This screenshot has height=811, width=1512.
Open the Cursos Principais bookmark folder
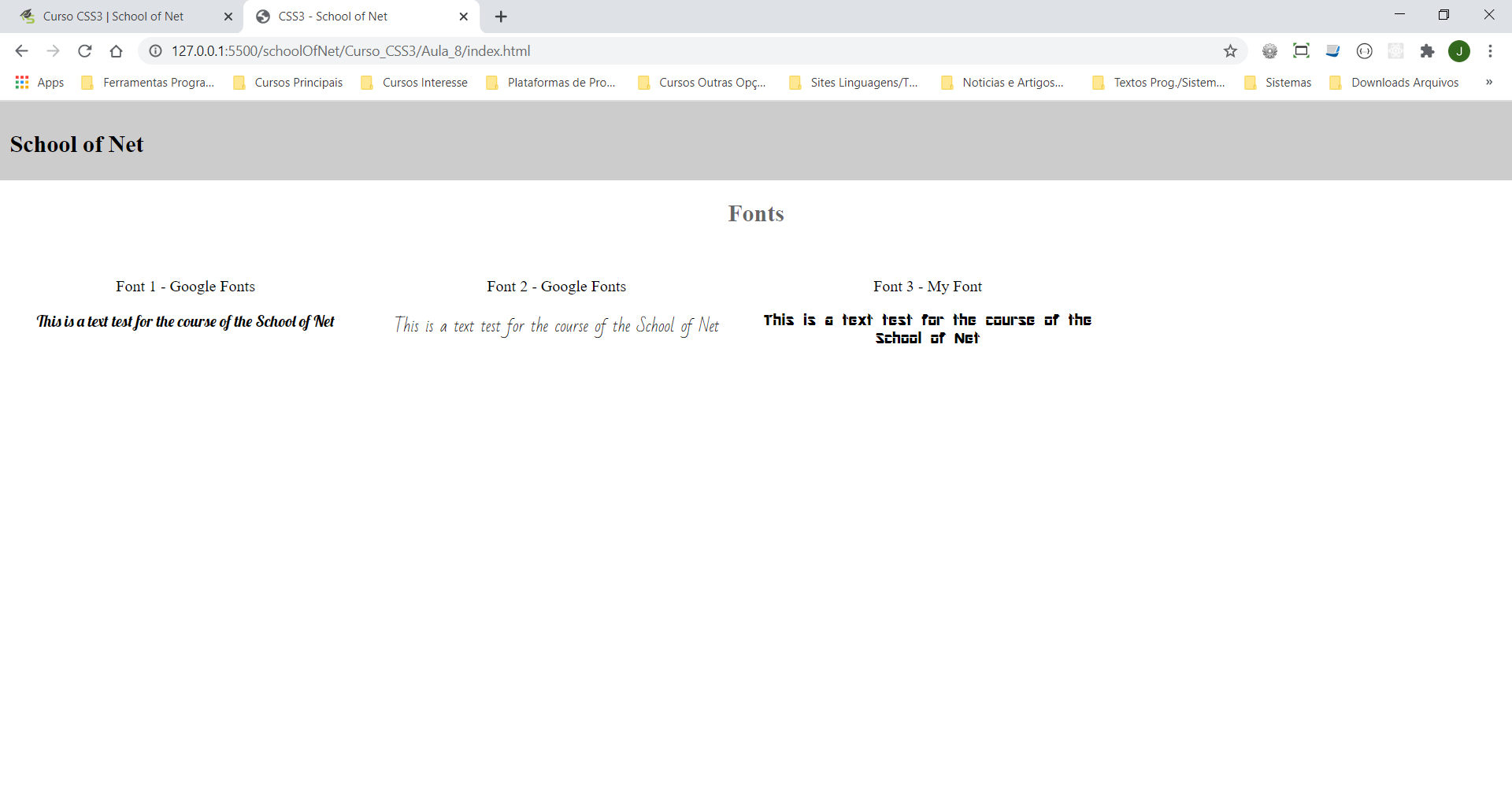288,83
